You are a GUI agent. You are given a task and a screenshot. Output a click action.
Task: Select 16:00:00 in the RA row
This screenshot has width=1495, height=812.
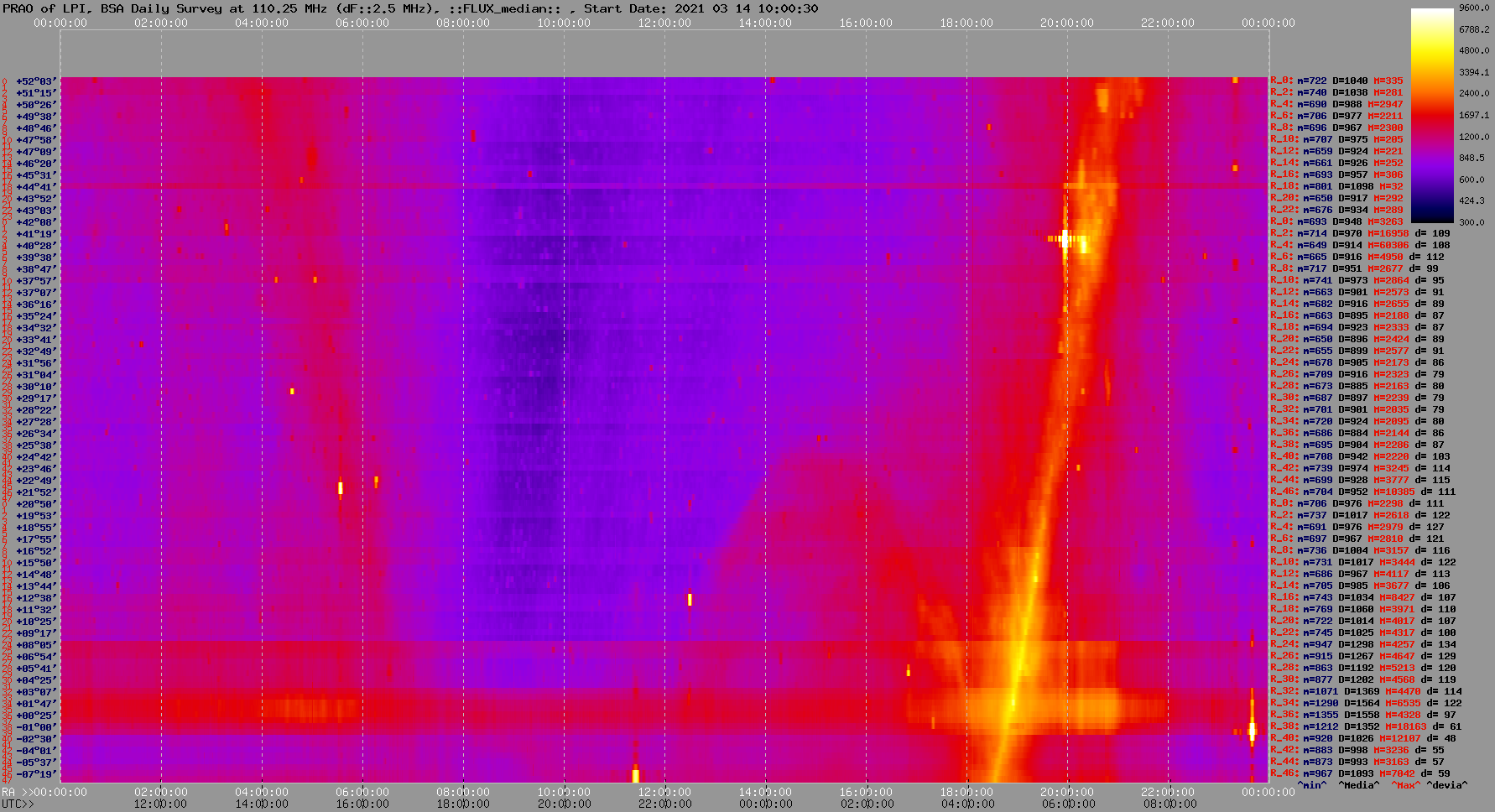(x=866, y=792)
